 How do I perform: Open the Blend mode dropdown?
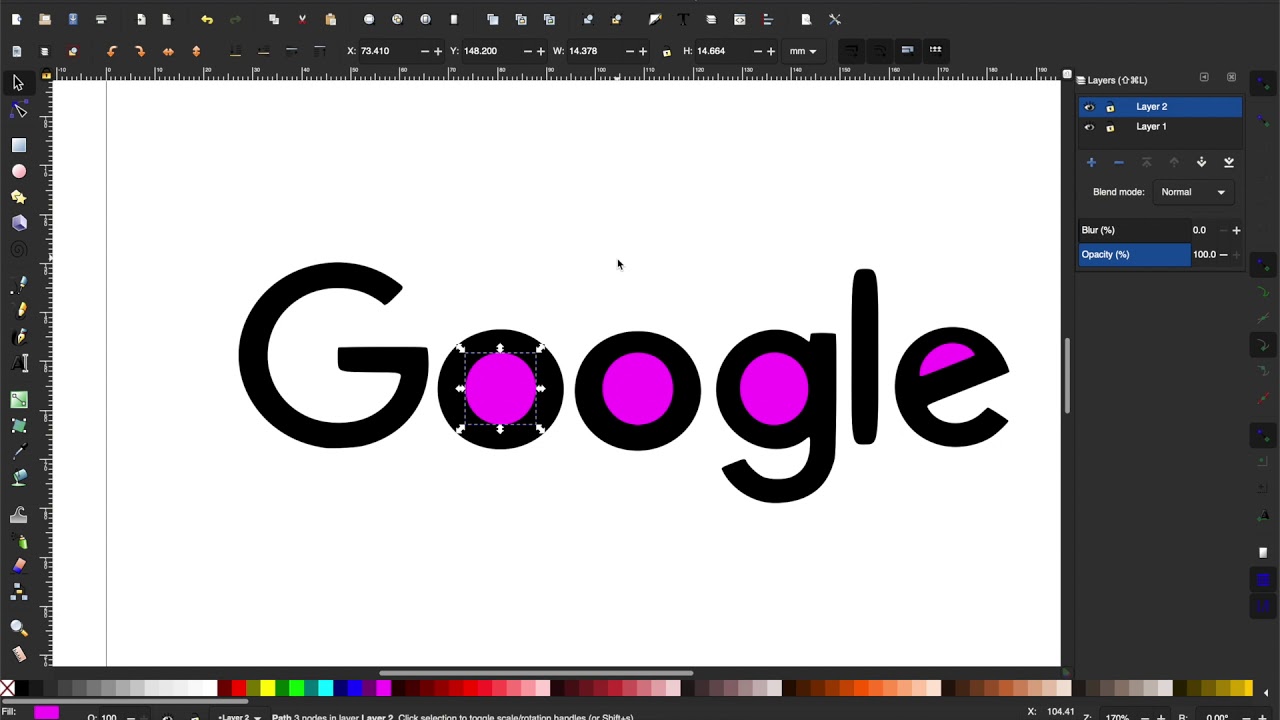tap(1193, 192)
